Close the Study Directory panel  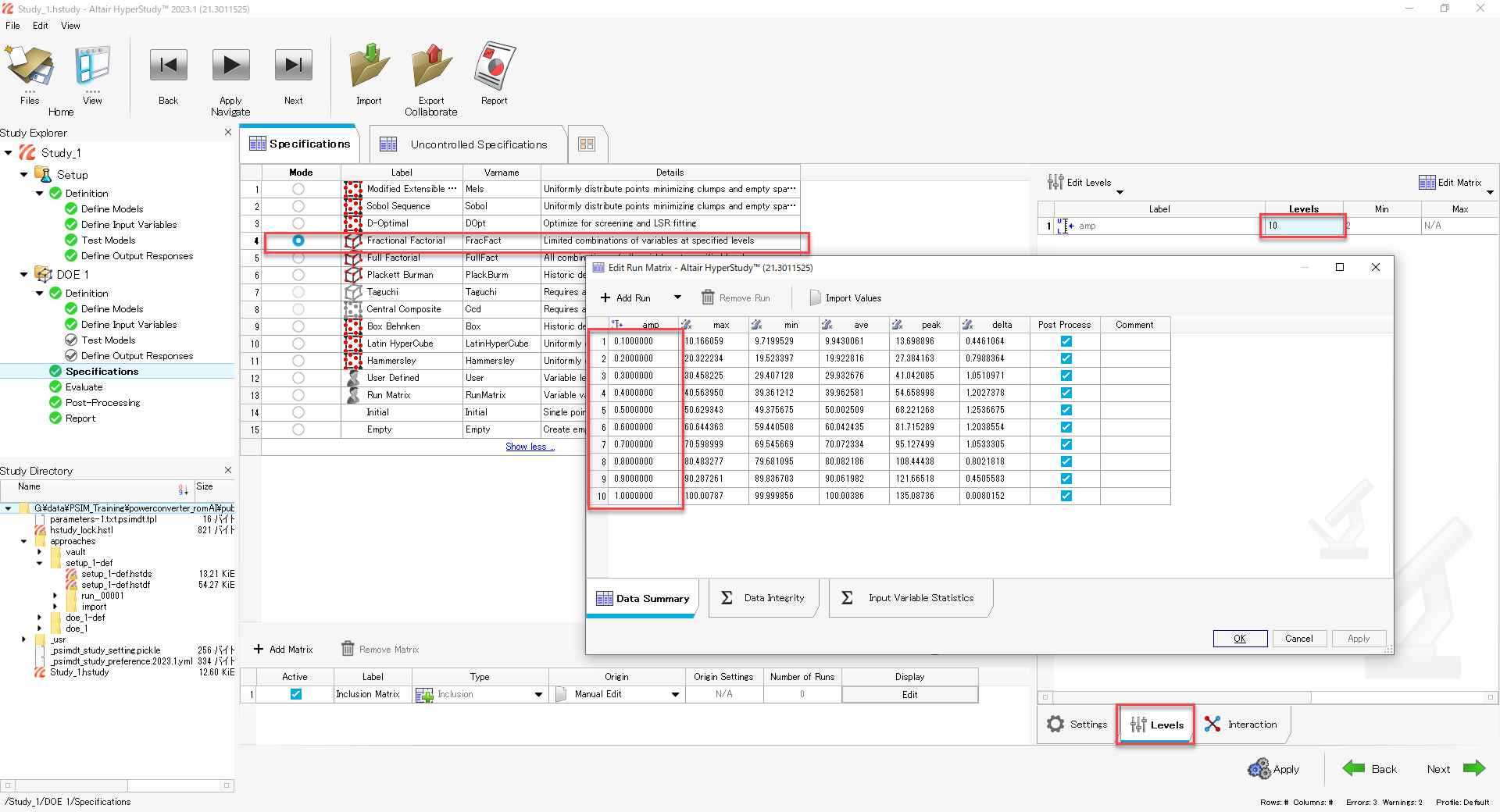tap(228, 470)
